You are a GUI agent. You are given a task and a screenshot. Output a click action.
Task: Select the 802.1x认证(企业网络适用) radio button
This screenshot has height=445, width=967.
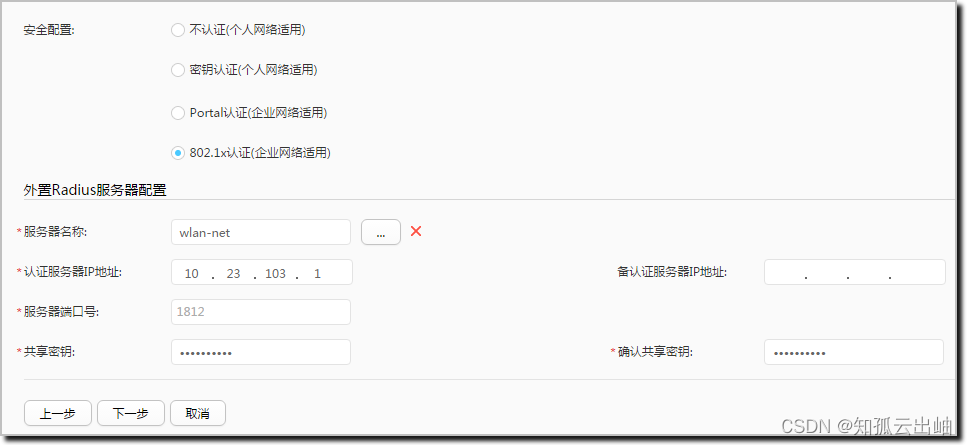pos(178,153)
